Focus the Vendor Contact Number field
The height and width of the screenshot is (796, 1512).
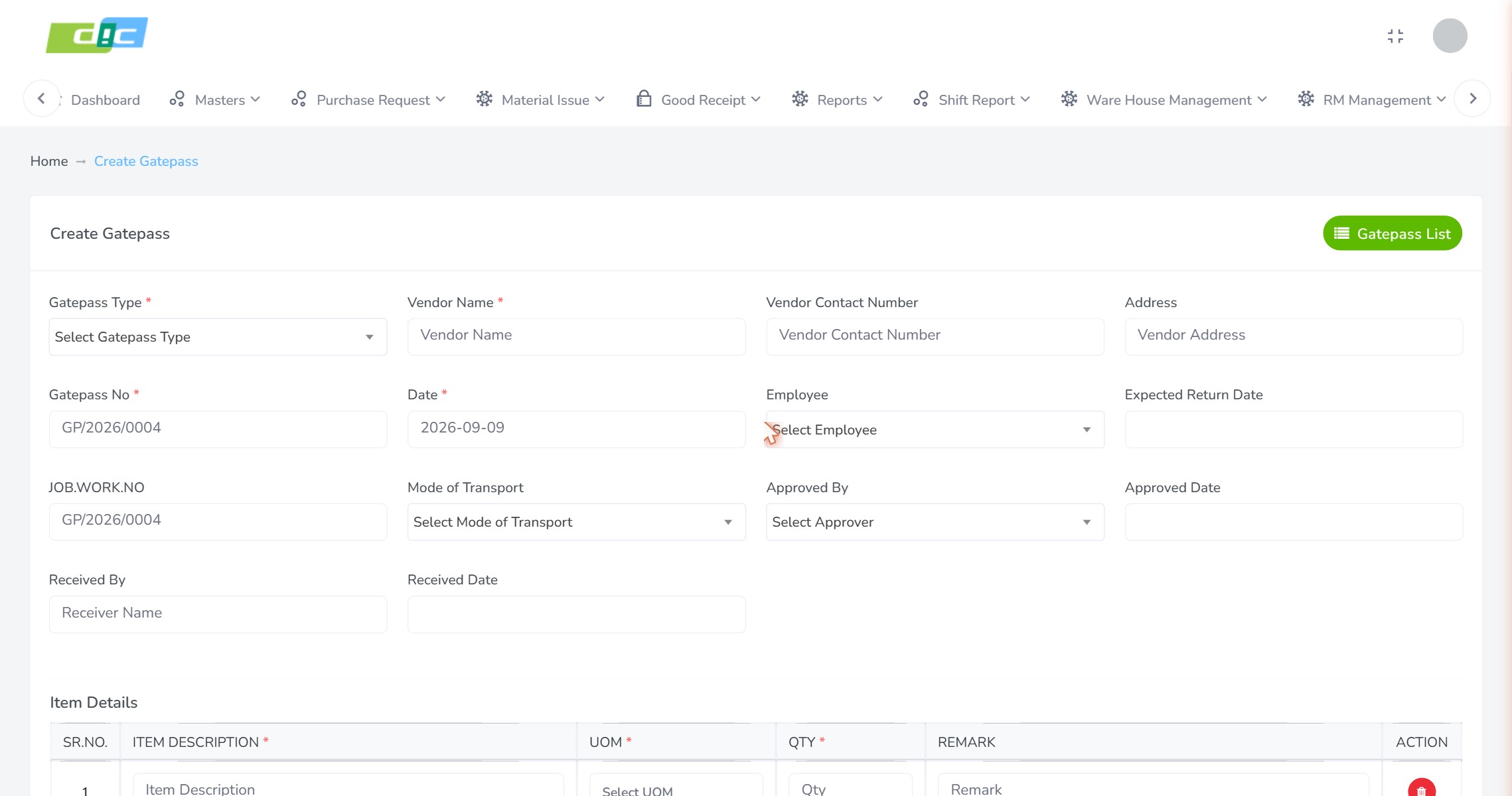[935, 337]
